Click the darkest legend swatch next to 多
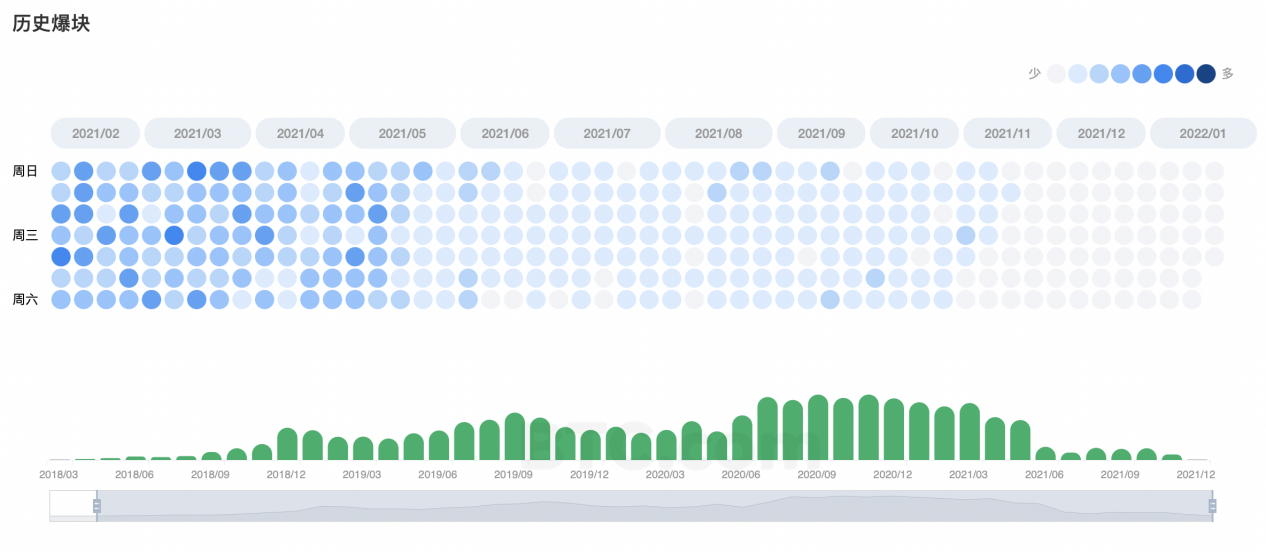This screenshot has height=552, width=1266. click(1206, 73)
